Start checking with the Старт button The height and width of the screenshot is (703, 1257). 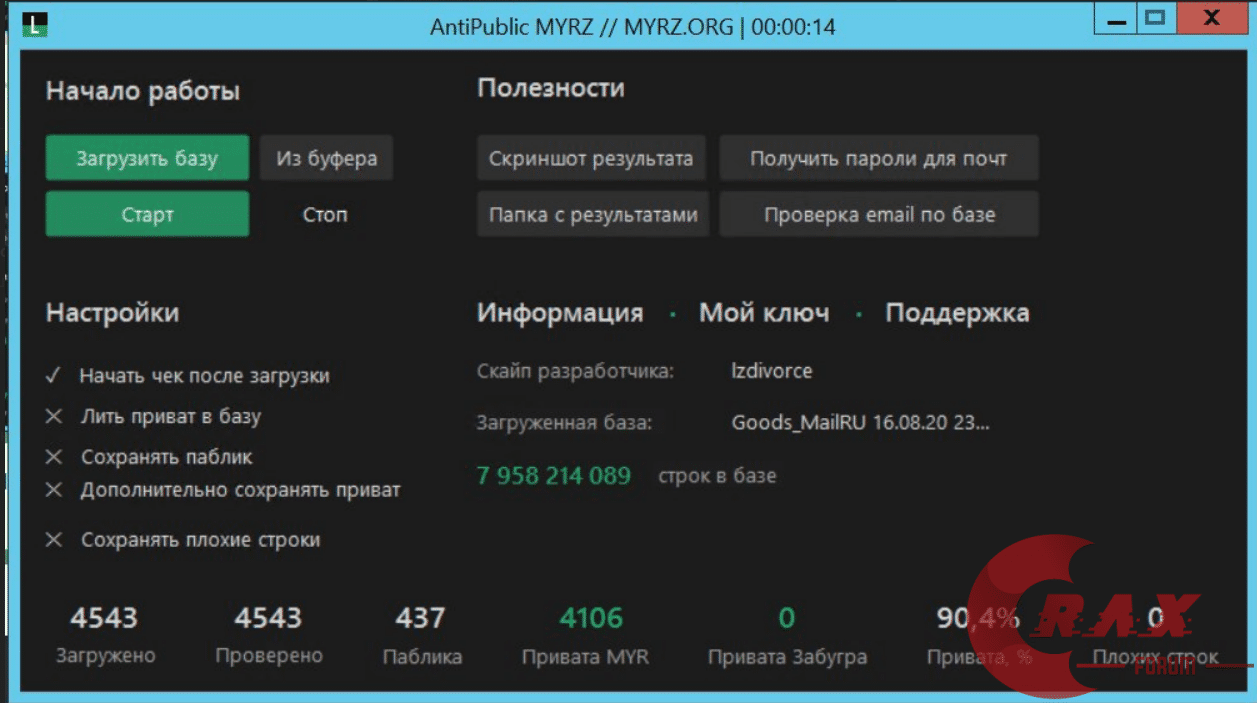click(x=147, y=214)
